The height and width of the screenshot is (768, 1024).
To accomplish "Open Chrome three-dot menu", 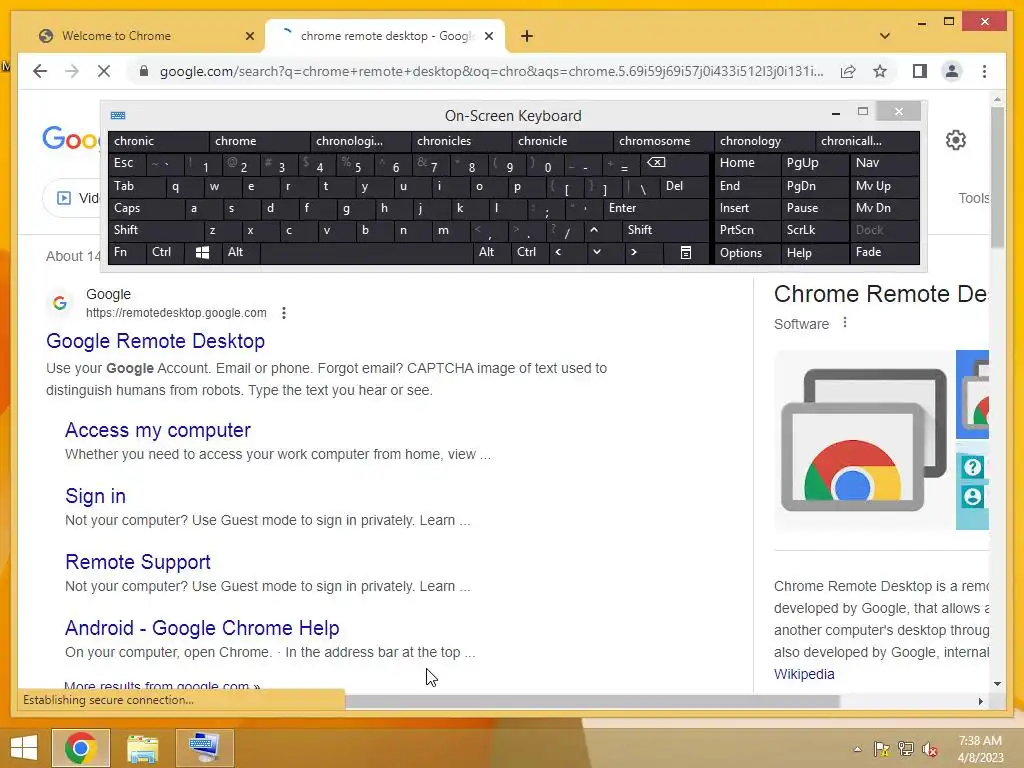I will 984,71.
